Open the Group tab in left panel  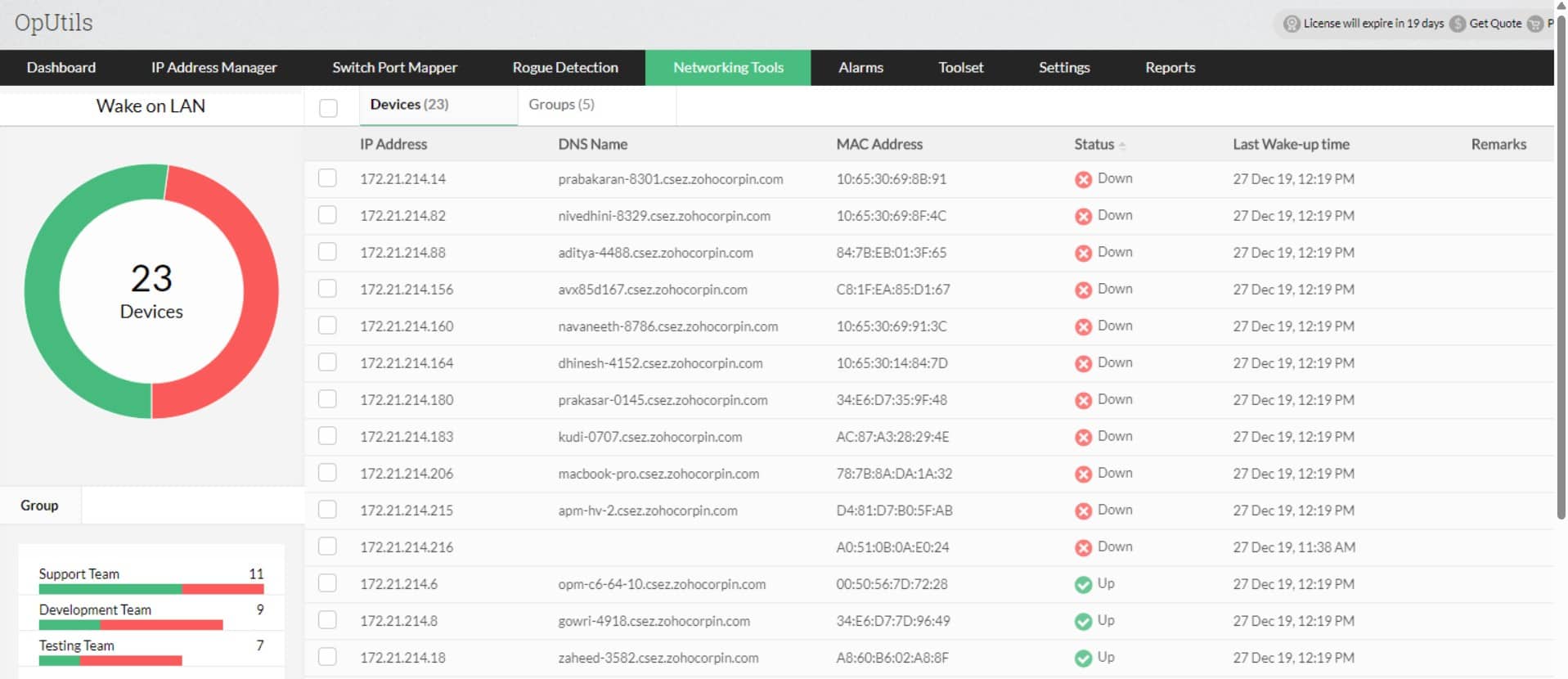pyautogui.click(x=39, y=506)
